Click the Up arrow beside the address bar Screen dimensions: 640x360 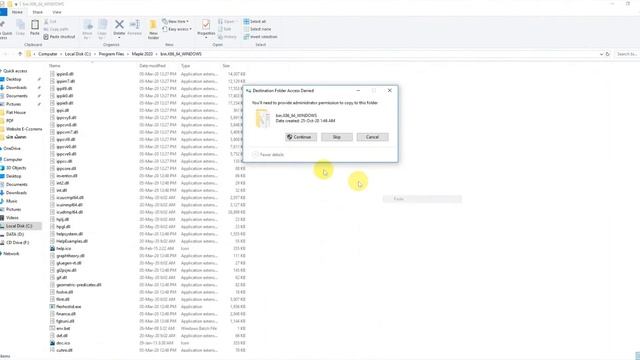pyautogui.click(x=20, y=54)
